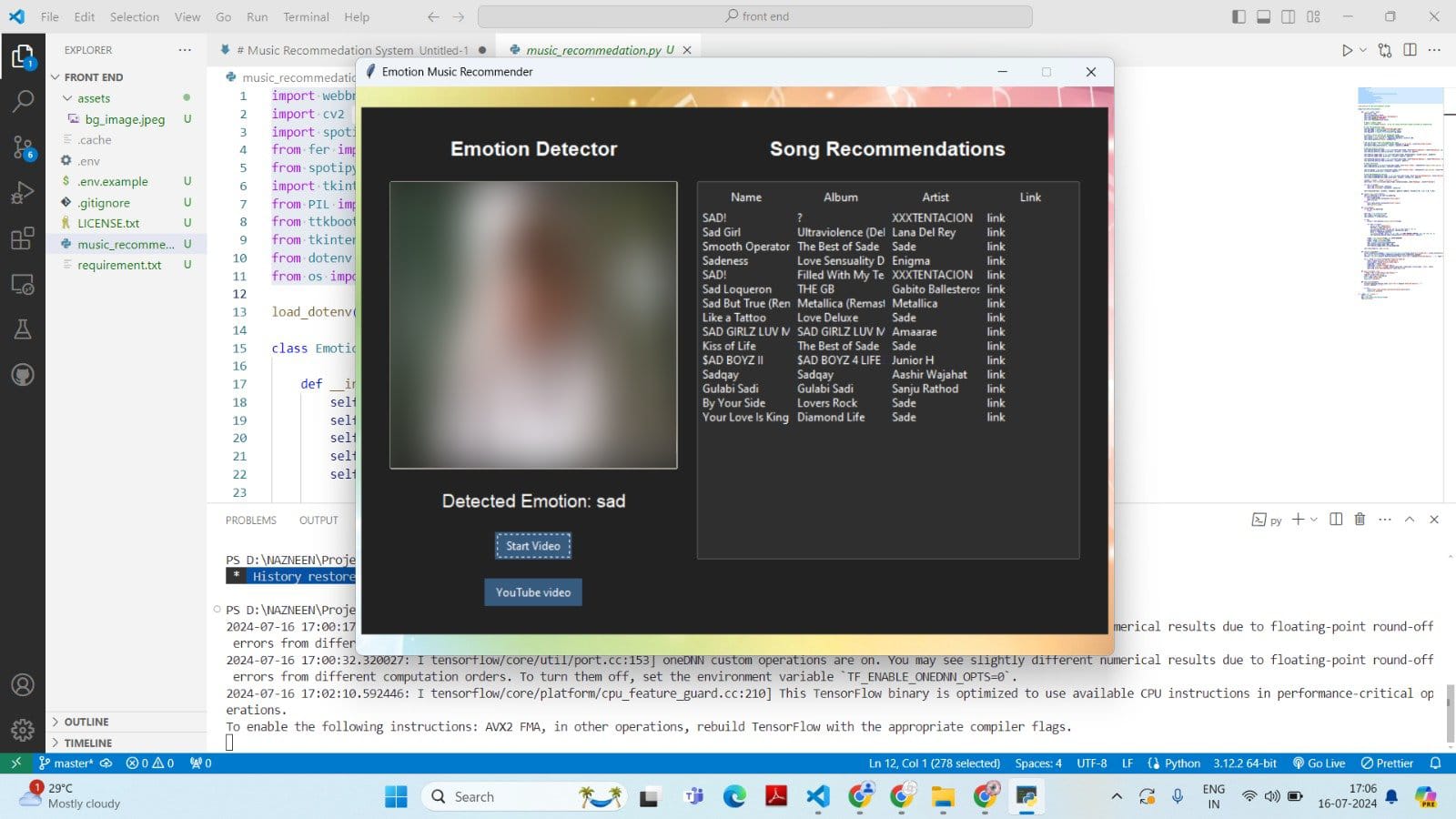Screen dimensions: 1456x819
Task: Open Microsoft Edge from taskbar
Action: tap(734, 797)
